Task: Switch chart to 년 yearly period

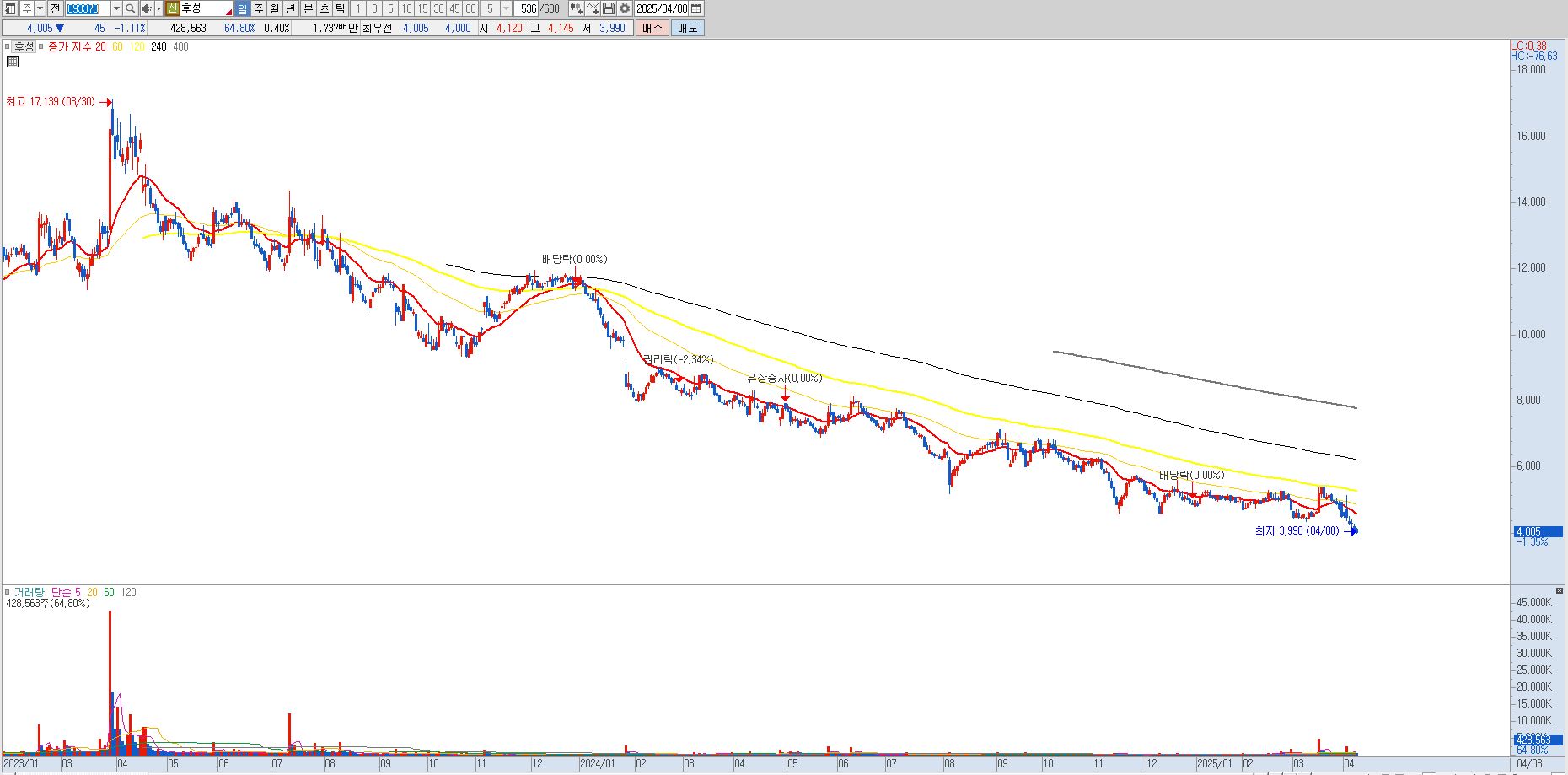Action: (291, 8)
